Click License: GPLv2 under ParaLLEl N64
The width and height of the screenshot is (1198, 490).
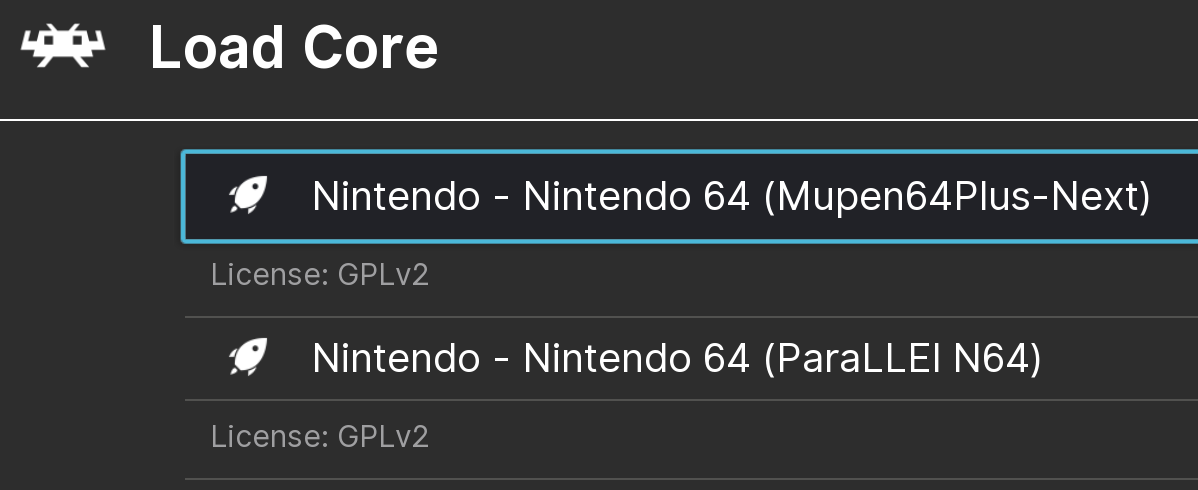(x=320, y=437)
